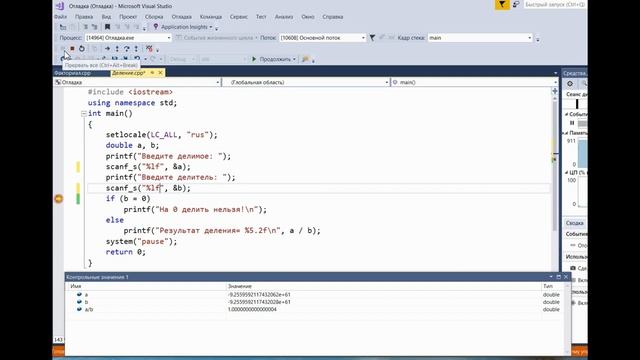Screen dimensions: 640x360
Task: Click the Step Out icon
Action: [136, 49]
